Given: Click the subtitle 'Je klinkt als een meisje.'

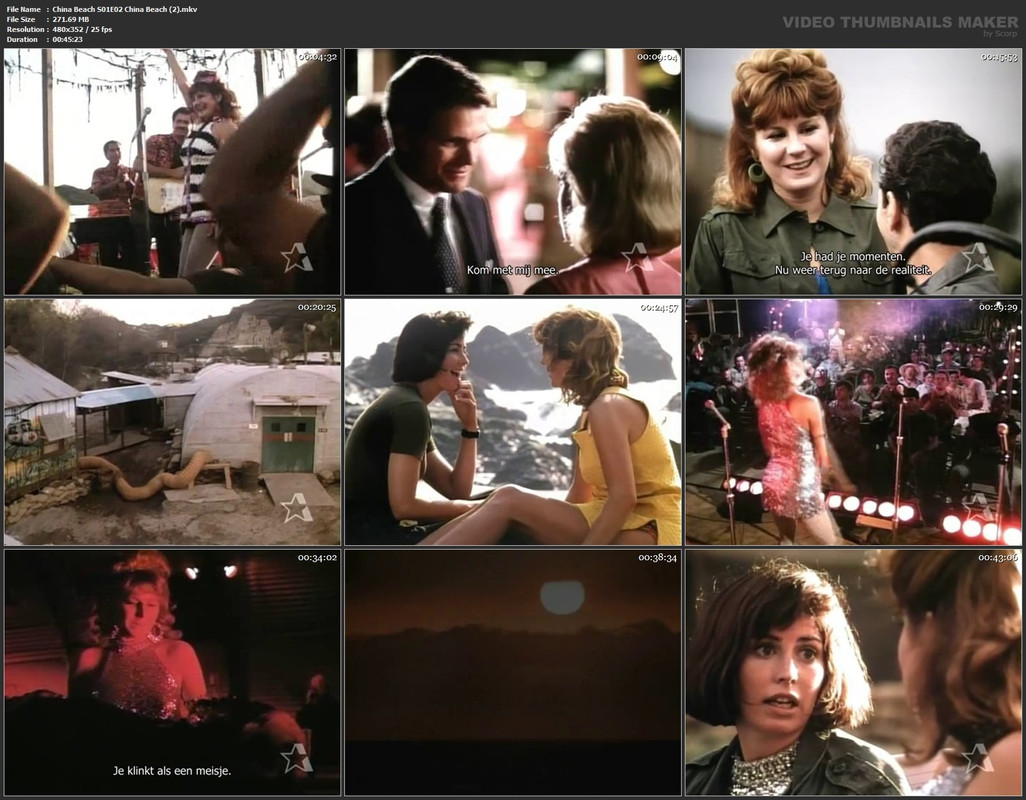Looking at the screenshot, I should pyautogui.click(x=172, y=771).
